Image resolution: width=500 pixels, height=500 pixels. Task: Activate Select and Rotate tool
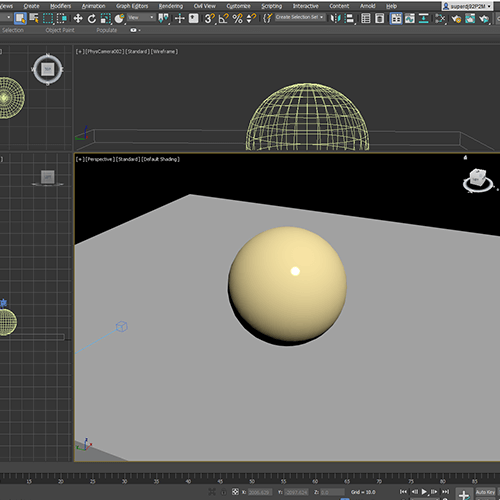tap(92, 18)
